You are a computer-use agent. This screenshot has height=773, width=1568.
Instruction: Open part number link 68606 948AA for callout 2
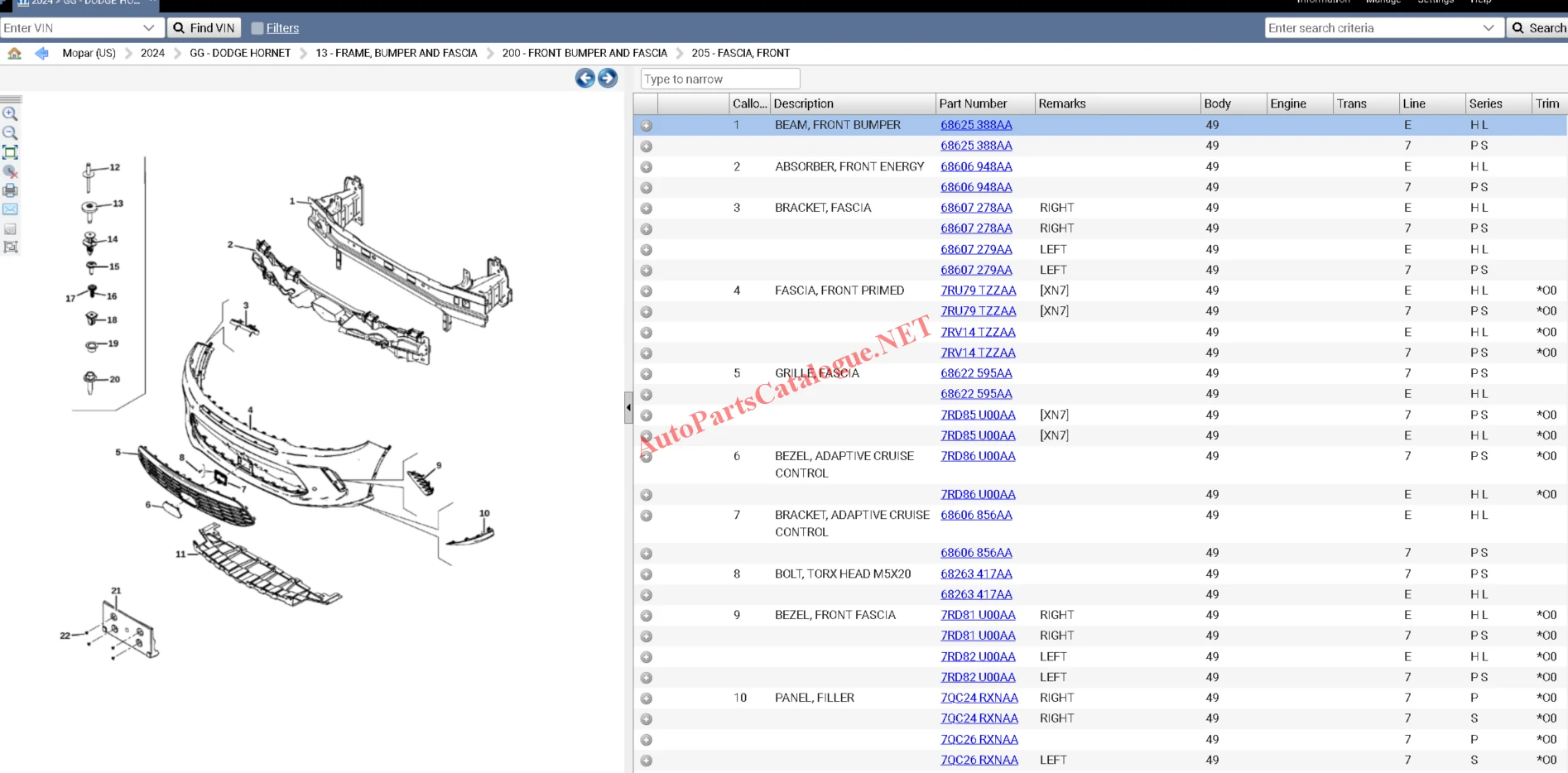point(976,166)
